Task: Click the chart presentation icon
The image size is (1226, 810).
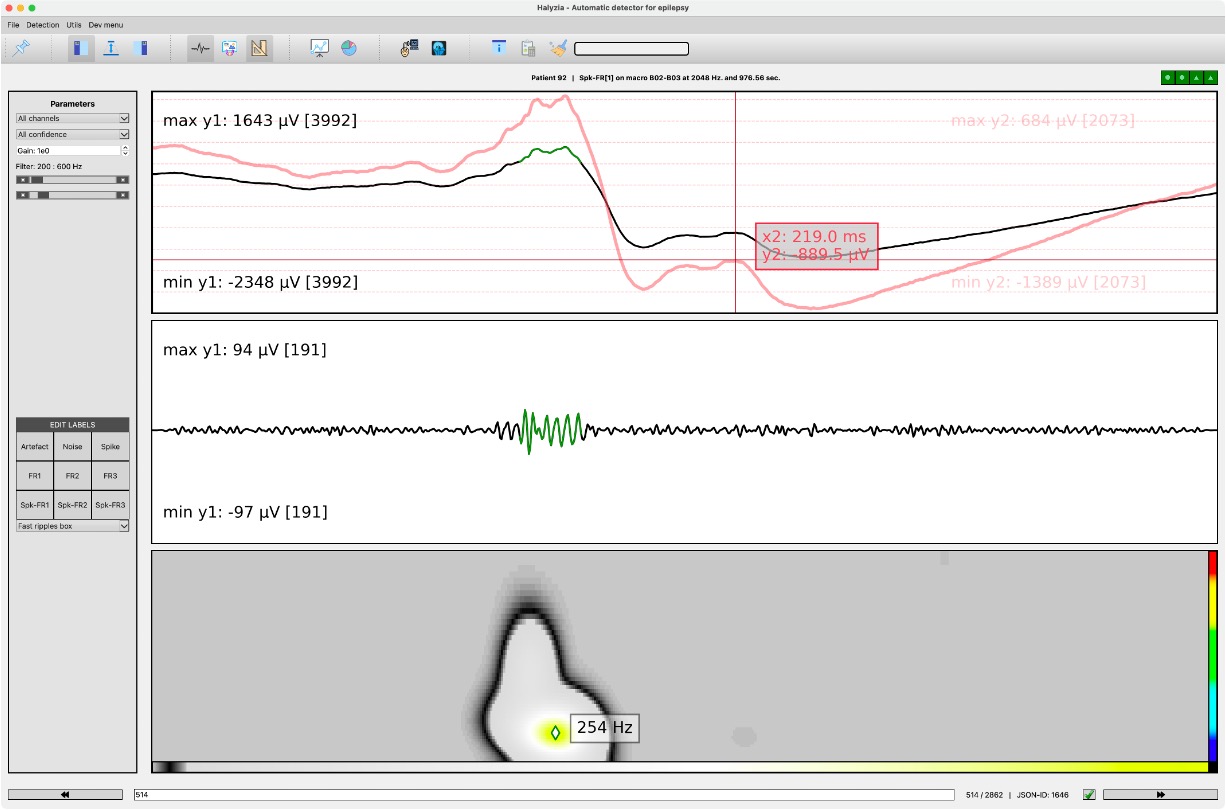Action: (x=320, y=47)
